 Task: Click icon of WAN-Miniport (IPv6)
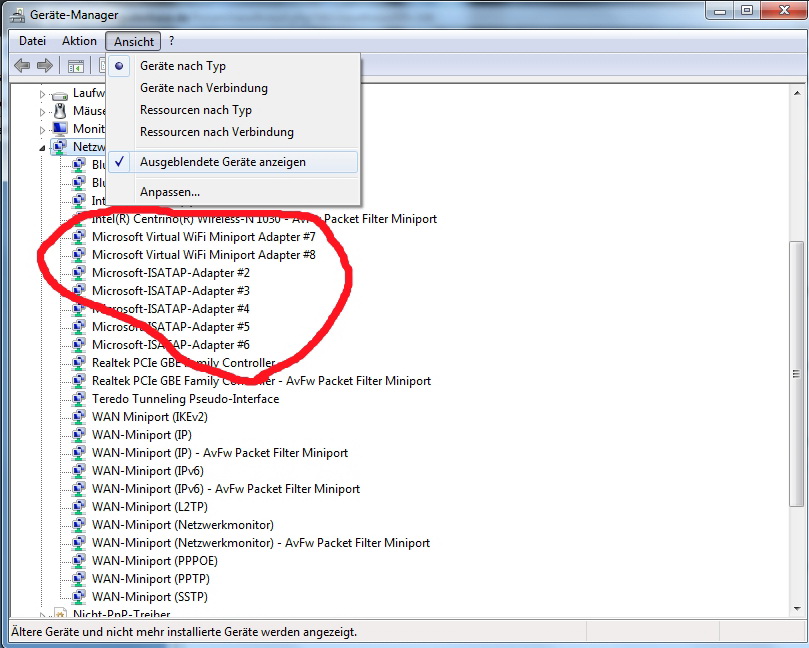tap(78, 471)
